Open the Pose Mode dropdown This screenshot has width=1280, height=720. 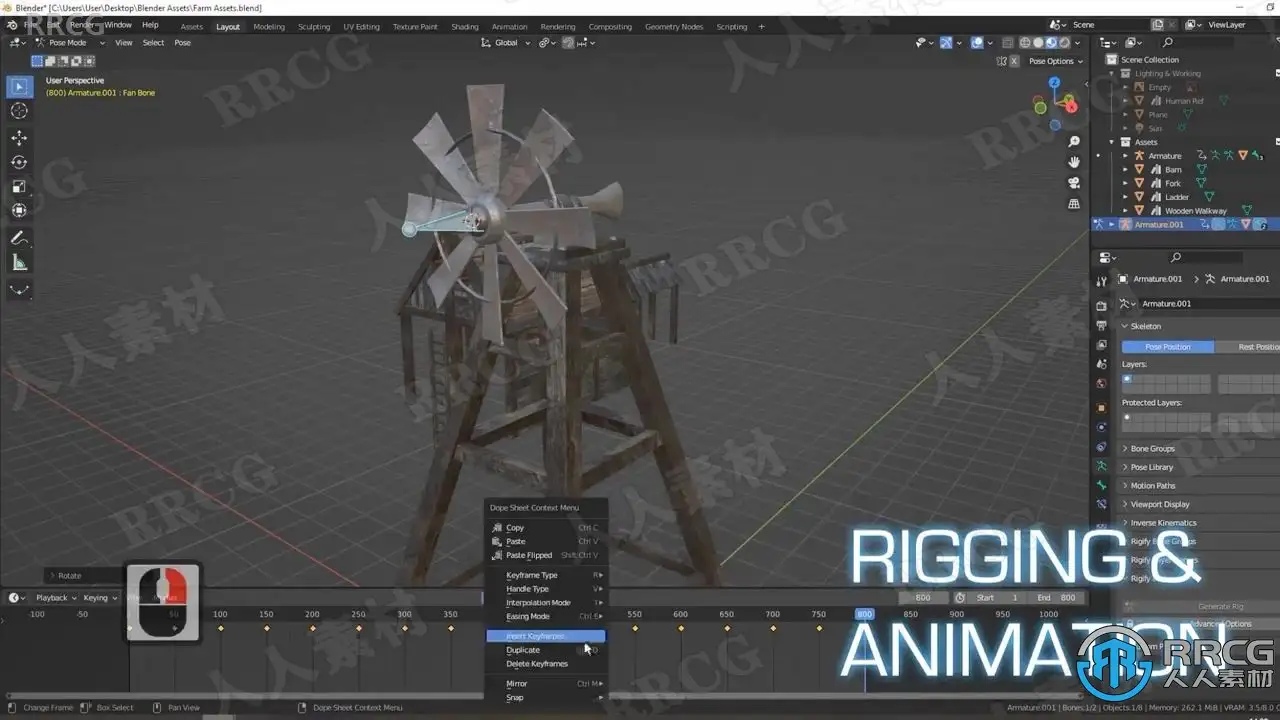(x=70, y=43)
